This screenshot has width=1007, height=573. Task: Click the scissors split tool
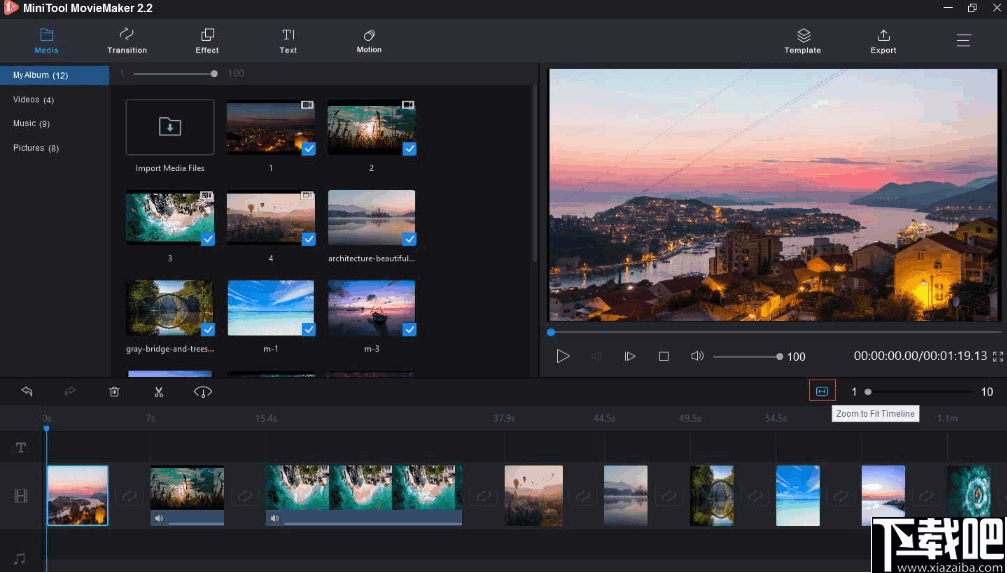(159, 391)
